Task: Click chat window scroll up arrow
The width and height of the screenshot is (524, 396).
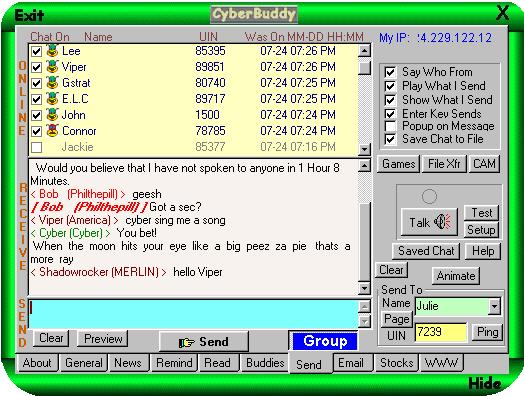Action: [x=364, y=166]
